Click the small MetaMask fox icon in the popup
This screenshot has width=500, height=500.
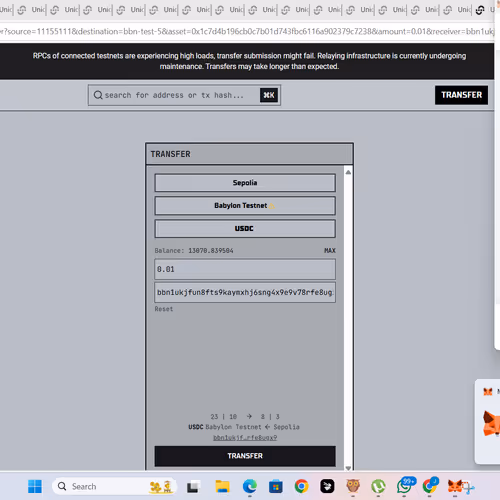[488, 391]
